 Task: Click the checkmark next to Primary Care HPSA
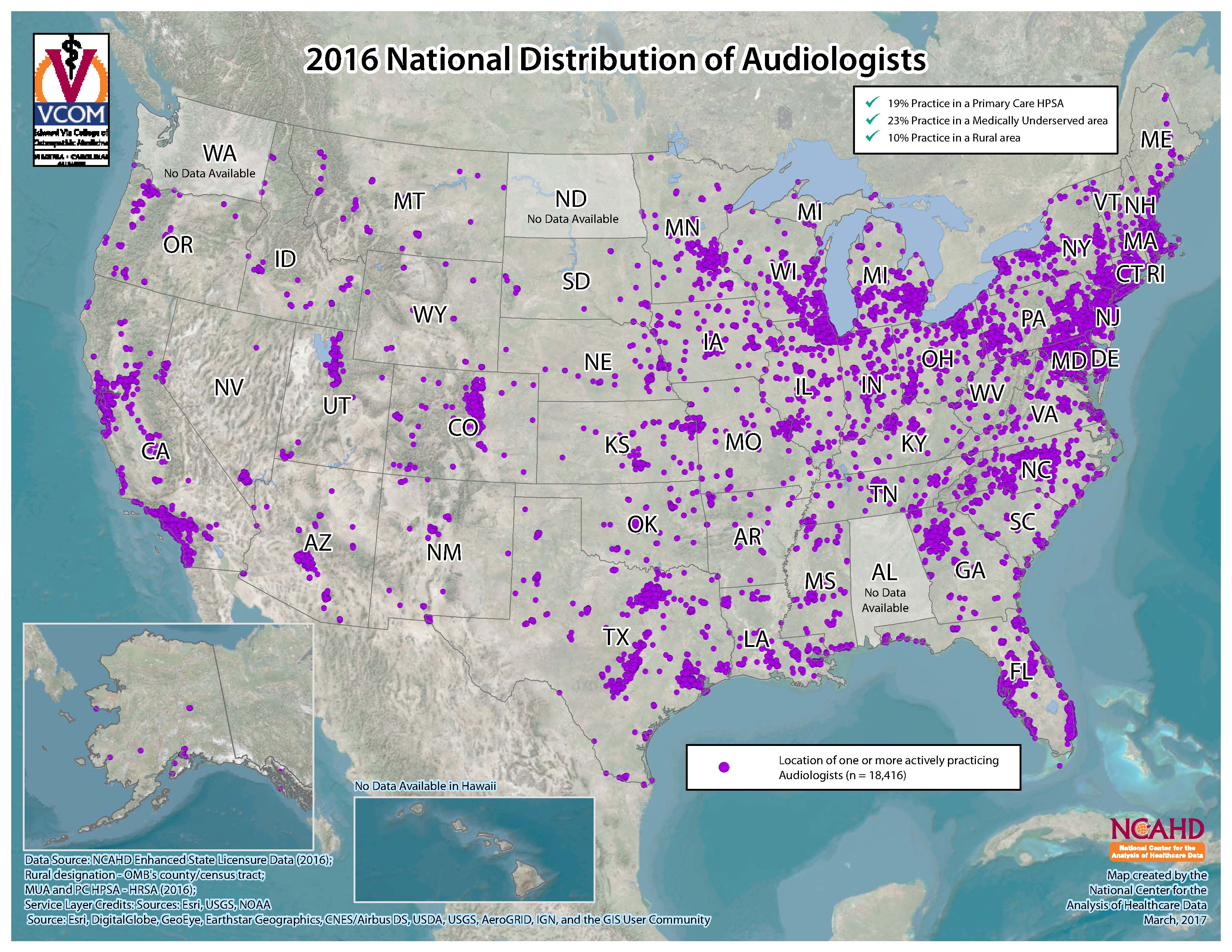[873, 103]
